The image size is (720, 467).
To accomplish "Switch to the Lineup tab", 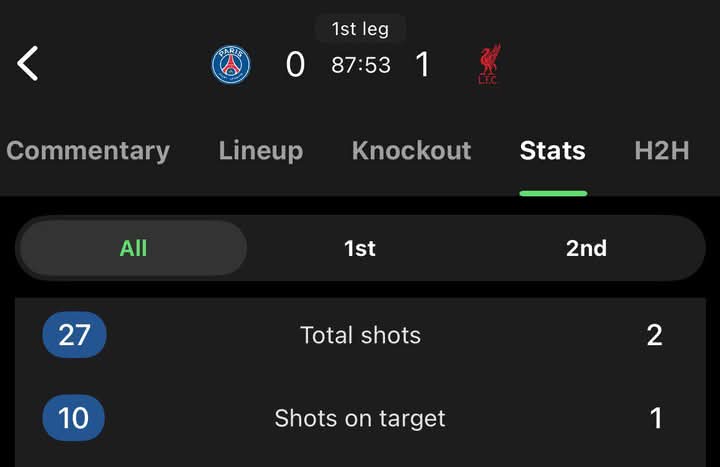I will tap(261, 151).
